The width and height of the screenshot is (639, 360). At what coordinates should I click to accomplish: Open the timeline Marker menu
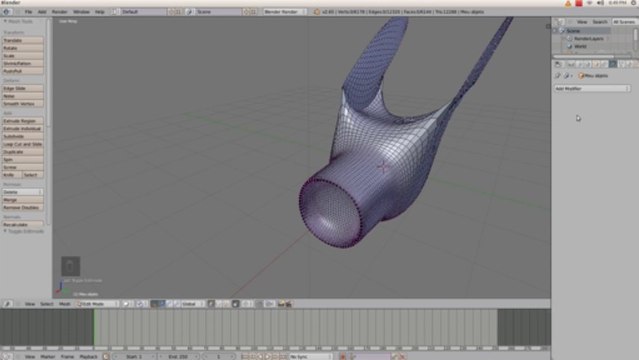48,356
